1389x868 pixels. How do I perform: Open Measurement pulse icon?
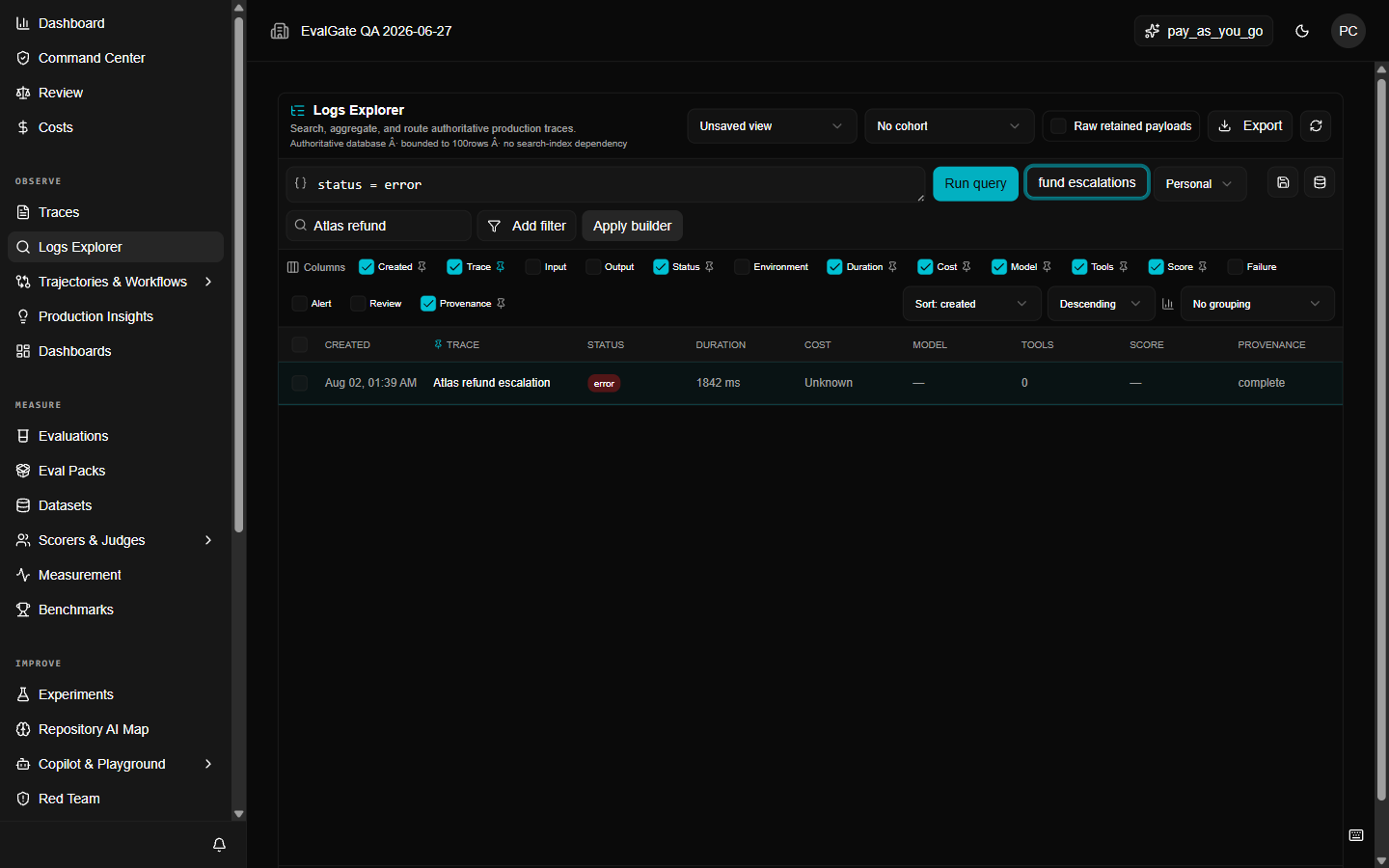point(23,575)
